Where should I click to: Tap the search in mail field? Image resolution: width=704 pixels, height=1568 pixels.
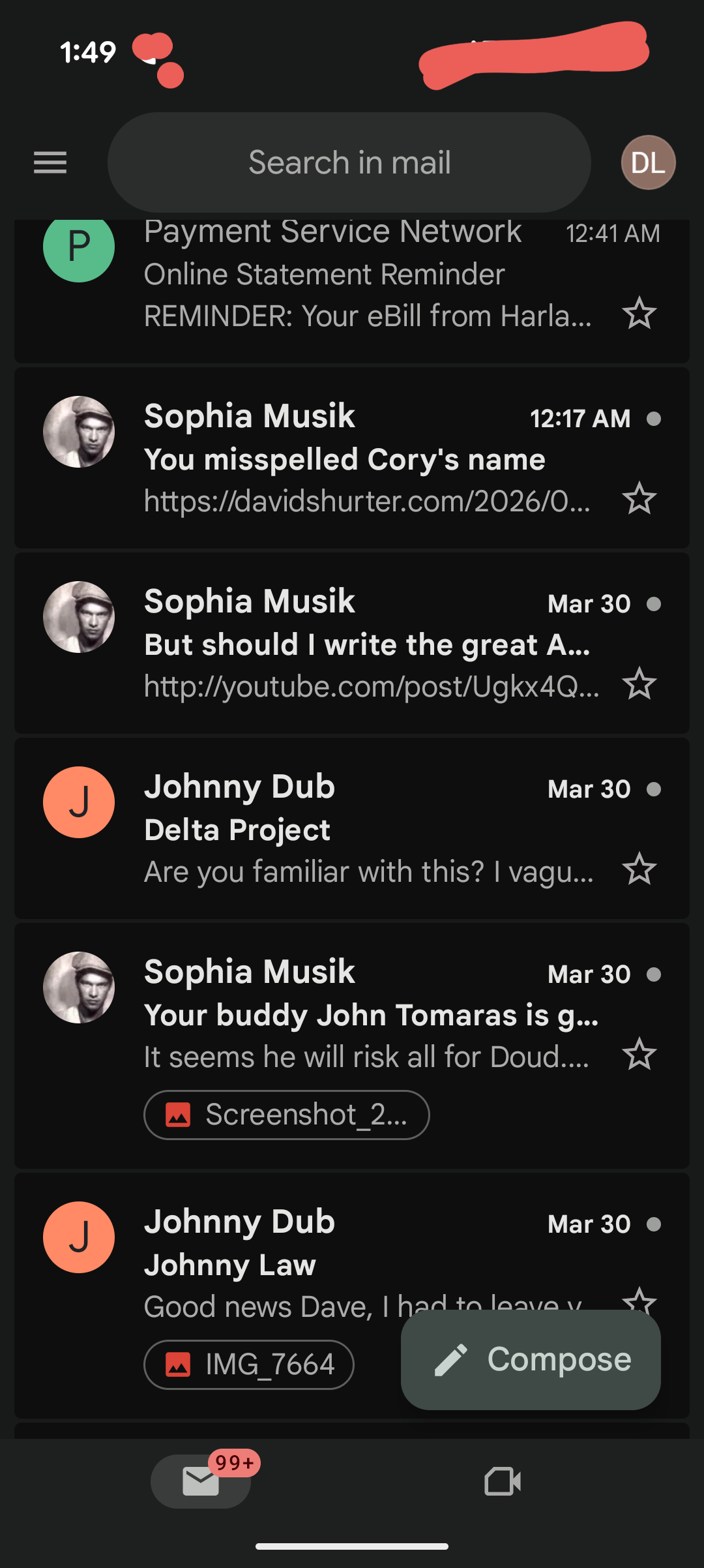coord(349,162)
